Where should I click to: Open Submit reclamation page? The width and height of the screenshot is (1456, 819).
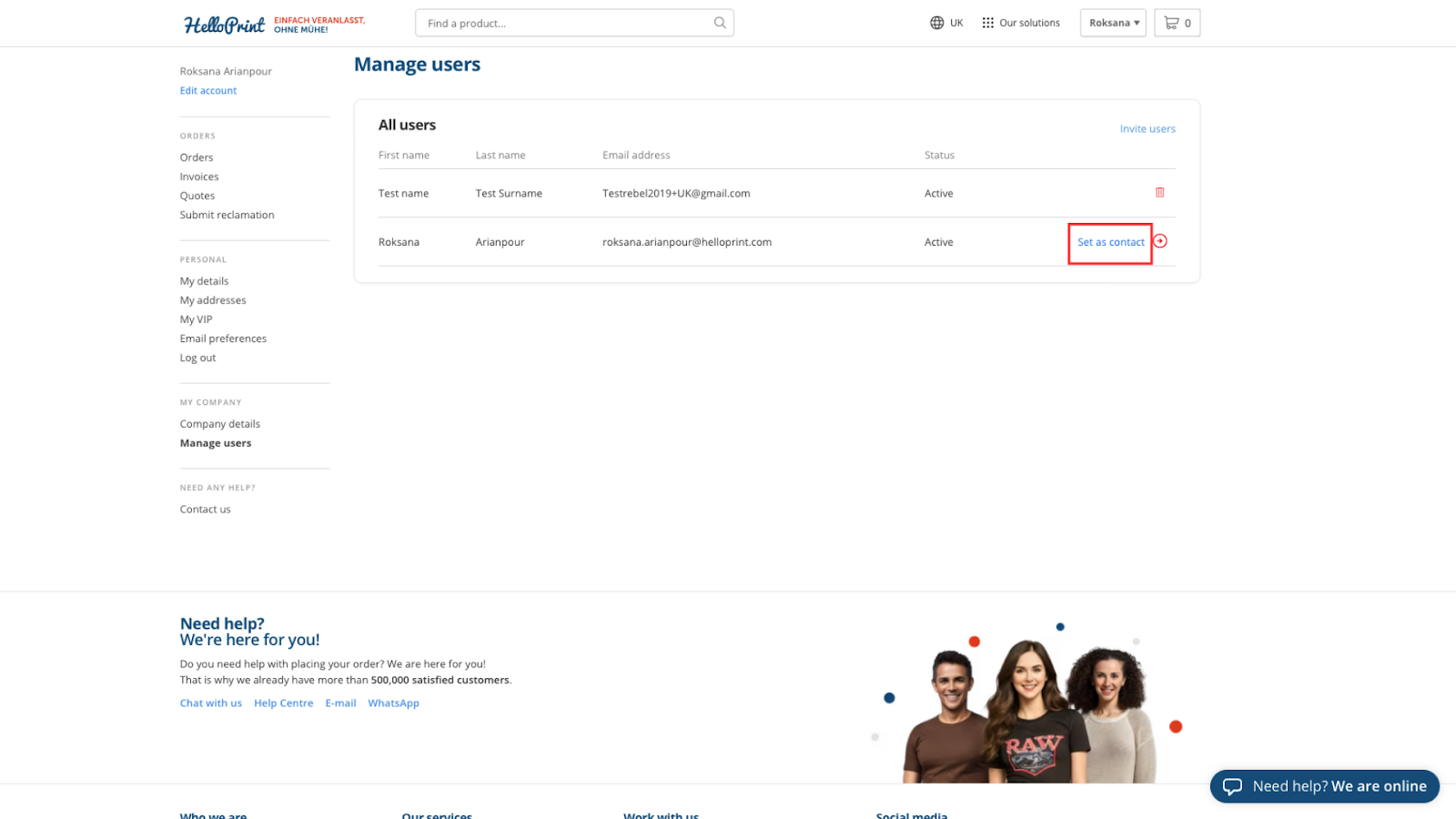227,215
